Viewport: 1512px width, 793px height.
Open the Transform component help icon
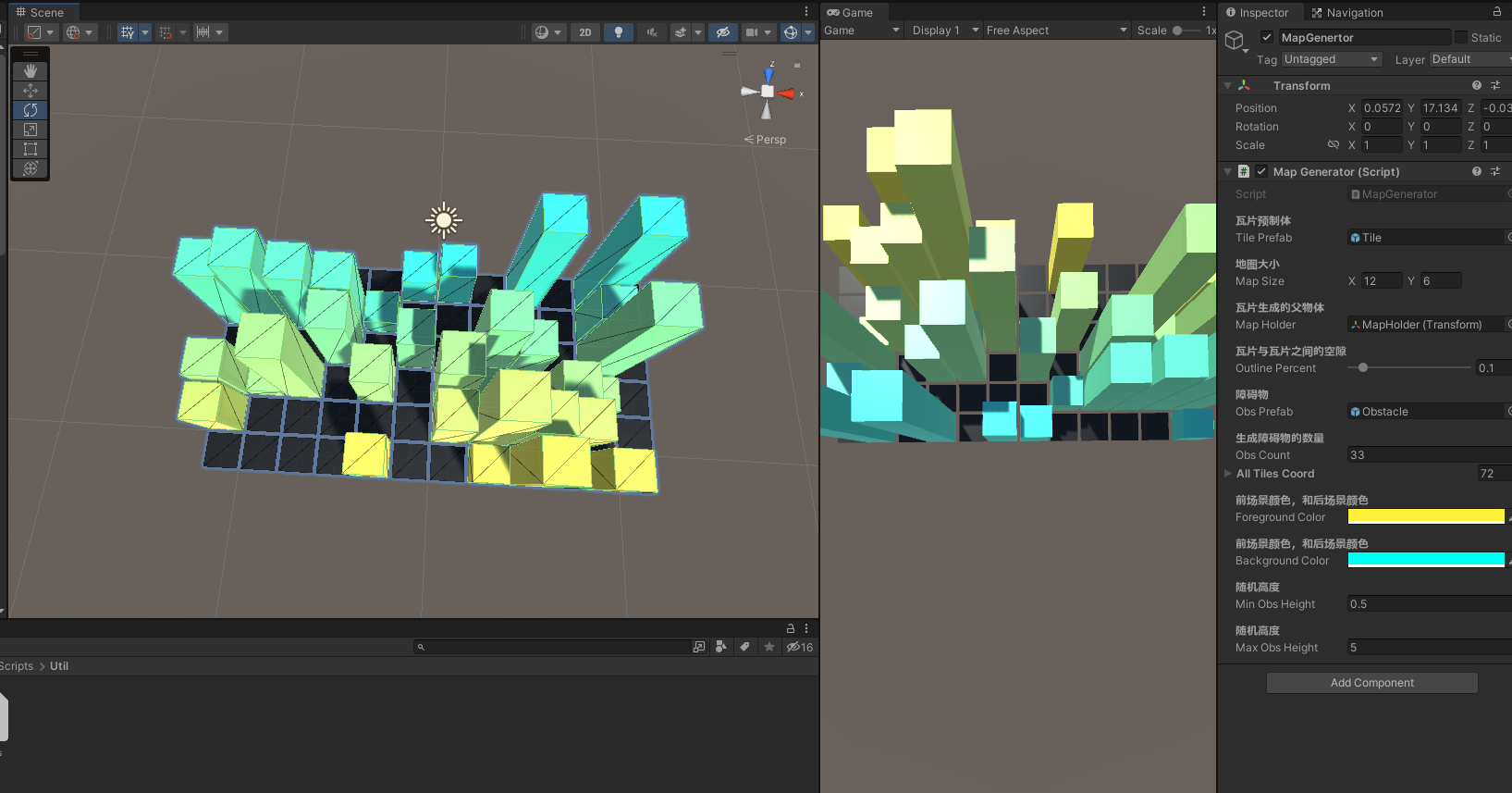[x=1477, y=85]
